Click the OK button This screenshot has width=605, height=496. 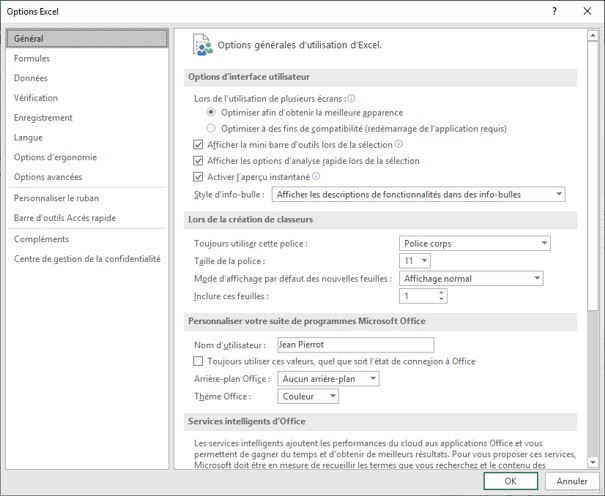coord(510,481)
